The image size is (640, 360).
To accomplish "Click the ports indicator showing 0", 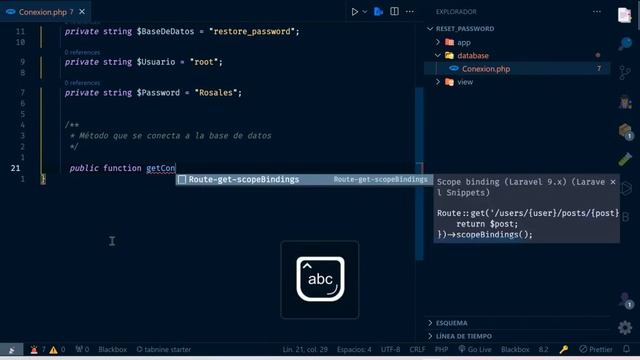I will (82, 349).
